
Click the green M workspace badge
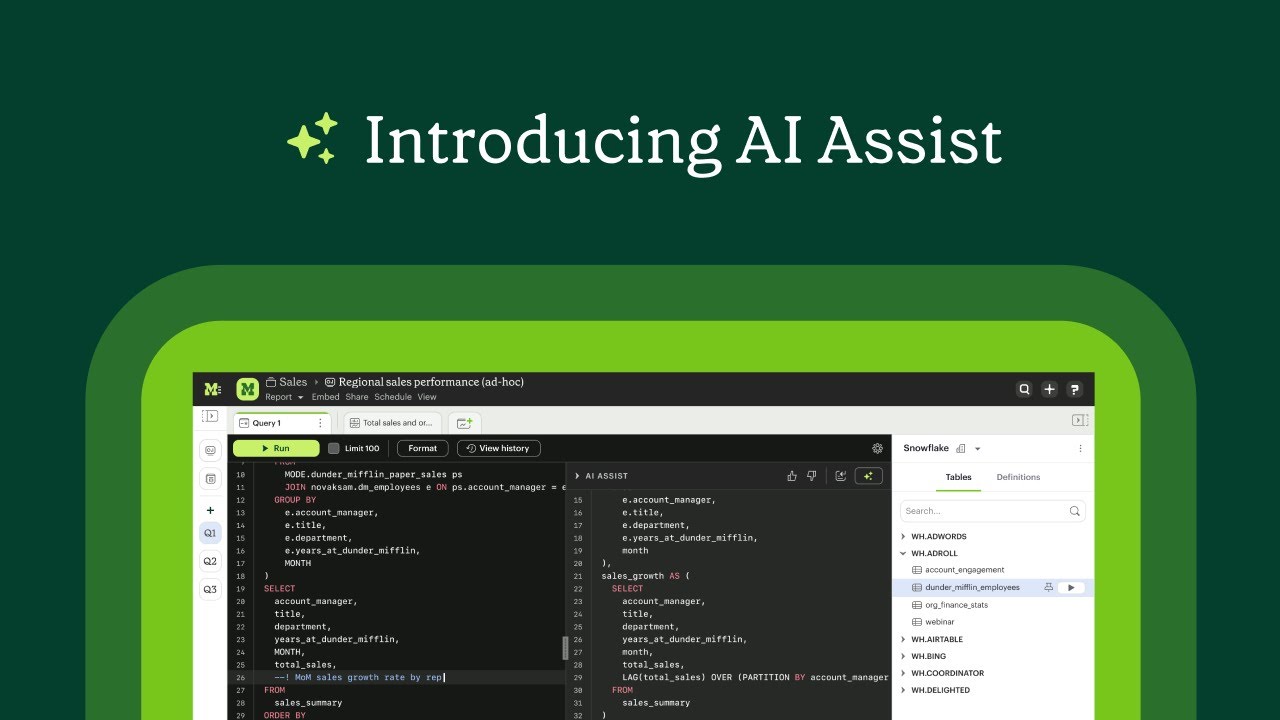[247, 389]
